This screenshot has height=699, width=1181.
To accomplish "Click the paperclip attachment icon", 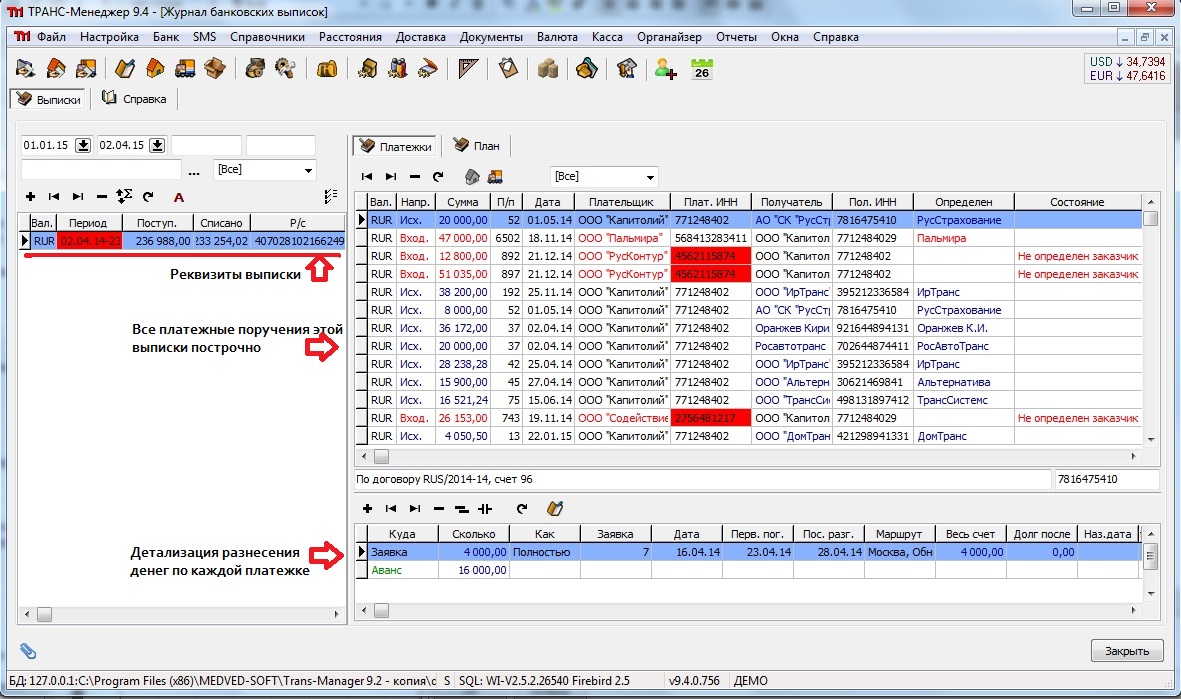I will (x=28, y=651).
